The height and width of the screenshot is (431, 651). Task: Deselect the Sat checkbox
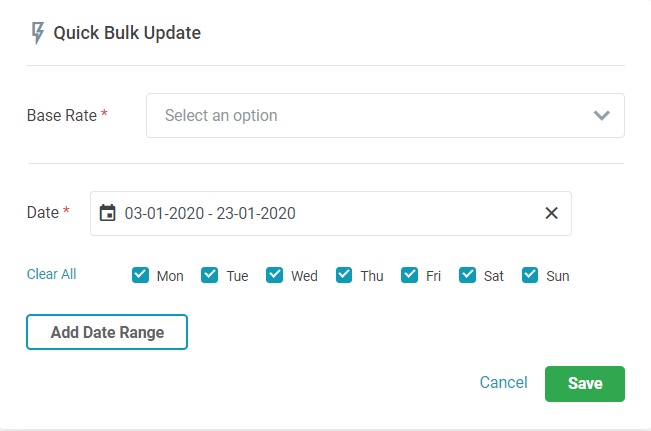coord(468,275)
